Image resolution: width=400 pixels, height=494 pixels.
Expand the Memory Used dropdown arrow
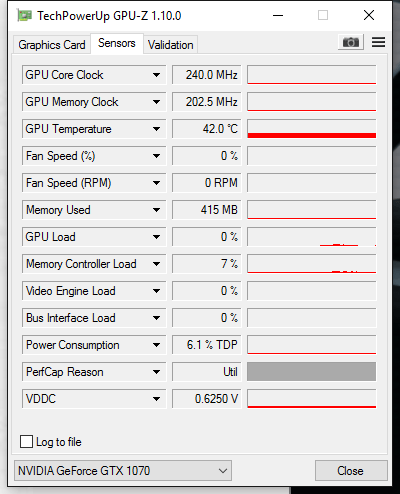point(156,210)
